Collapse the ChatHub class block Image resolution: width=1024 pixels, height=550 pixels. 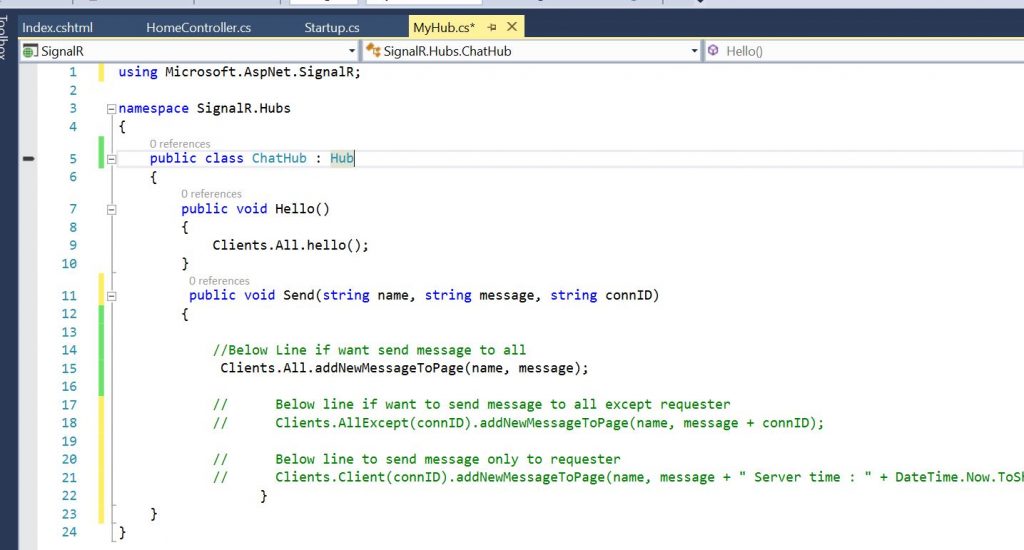pyautogui.click(x=112, y=159)
